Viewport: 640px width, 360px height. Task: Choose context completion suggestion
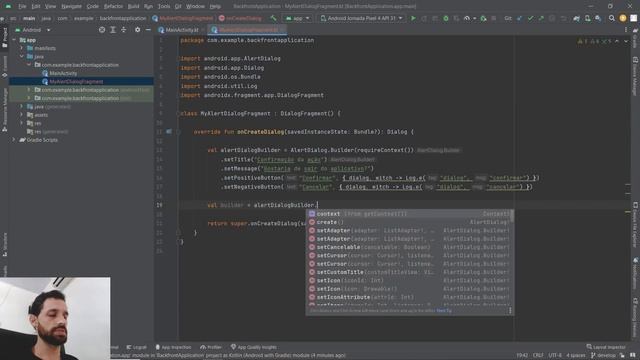409,214
